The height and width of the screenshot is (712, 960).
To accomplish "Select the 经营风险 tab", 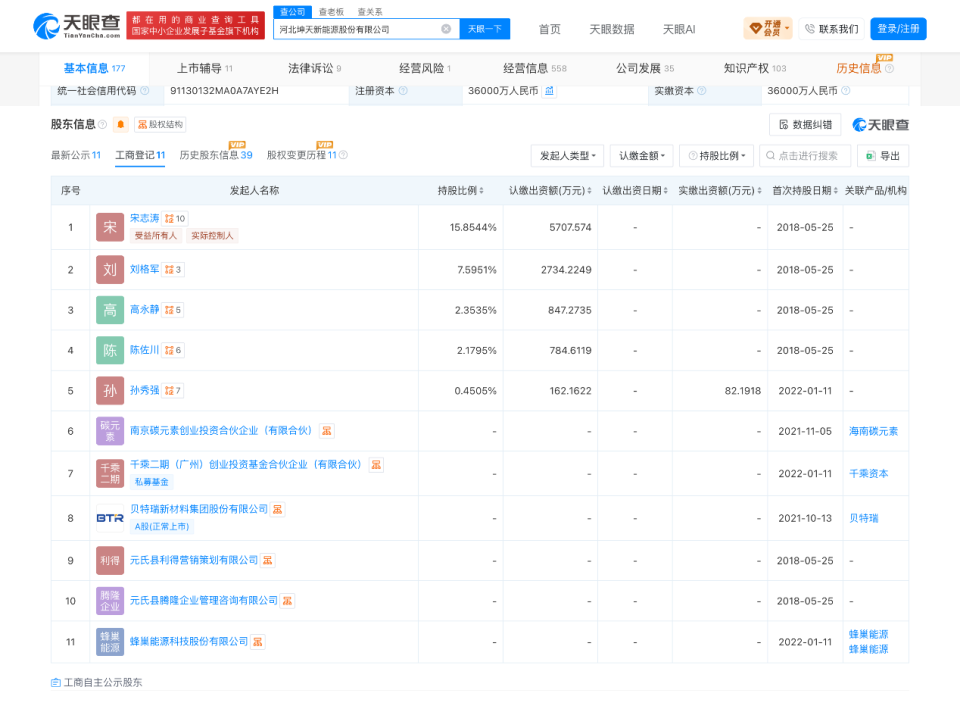I will pos(425,68).
